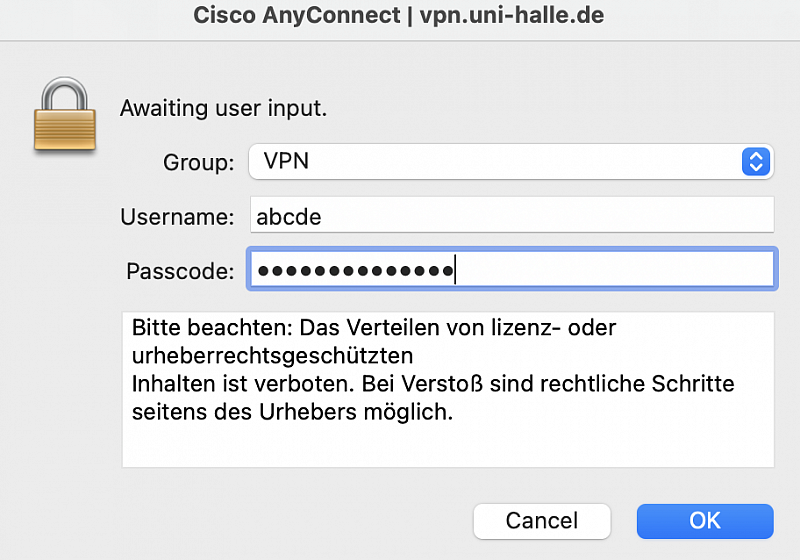Click the "seitens des Urhebers möglich." line
This screenshot has width=800, height=560.
(x=292, y=412)
